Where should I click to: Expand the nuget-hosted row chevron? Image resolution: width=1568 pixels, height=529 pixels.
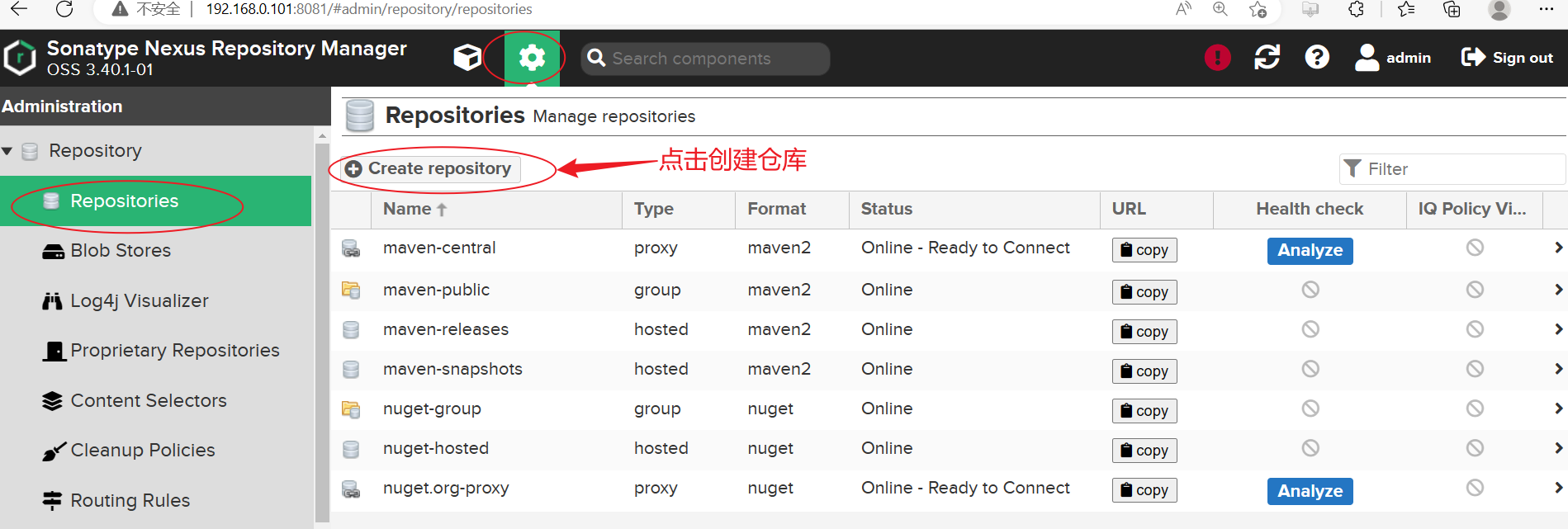pyautogui.click(x=1558, y=448)
